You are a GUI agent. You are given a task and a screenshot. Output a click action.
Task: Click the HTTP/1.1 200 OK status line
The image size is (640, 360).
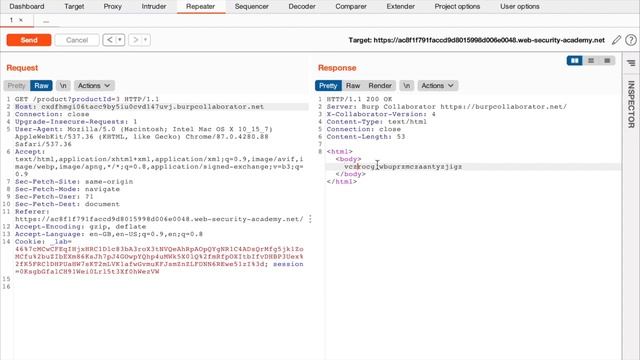coord(359,99)
